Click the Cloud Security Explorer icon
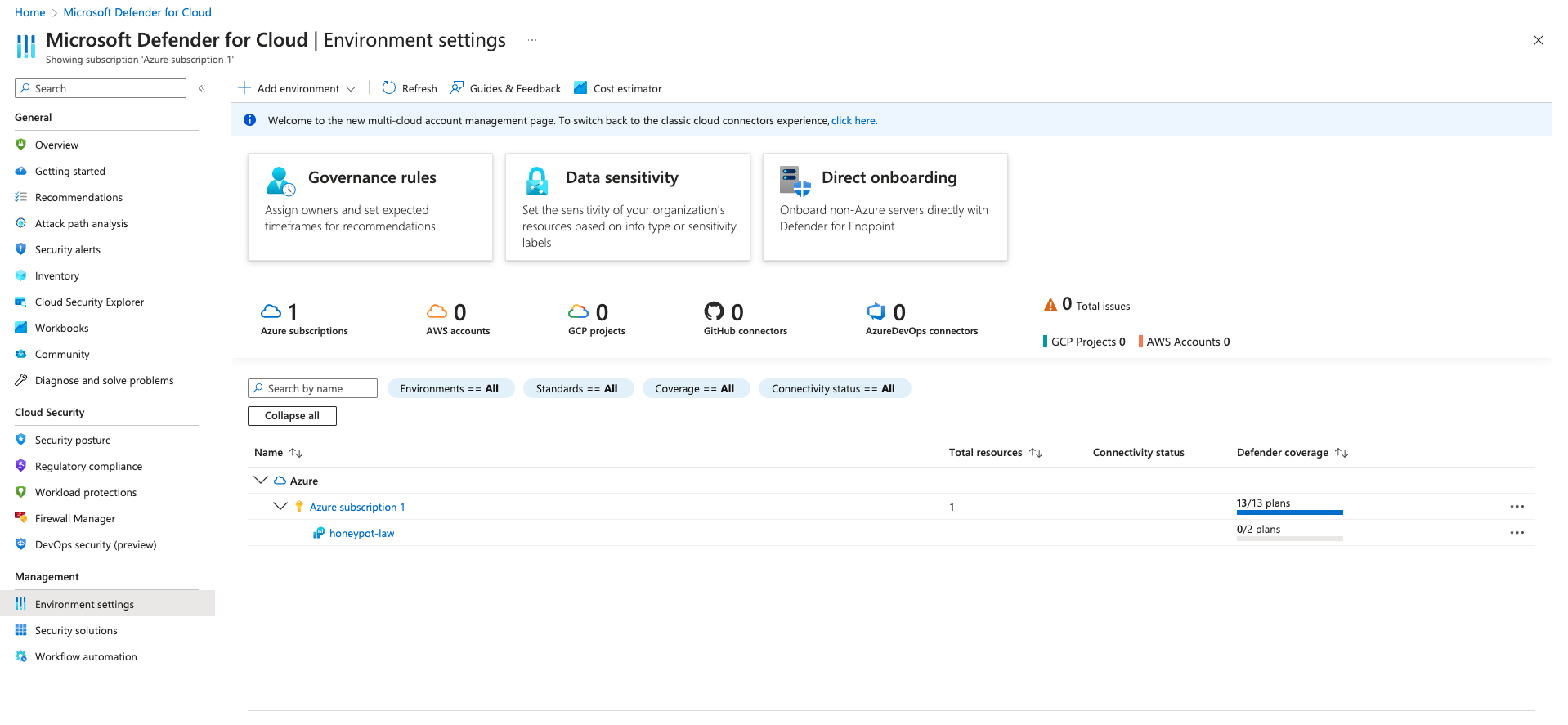 point(21,302)
